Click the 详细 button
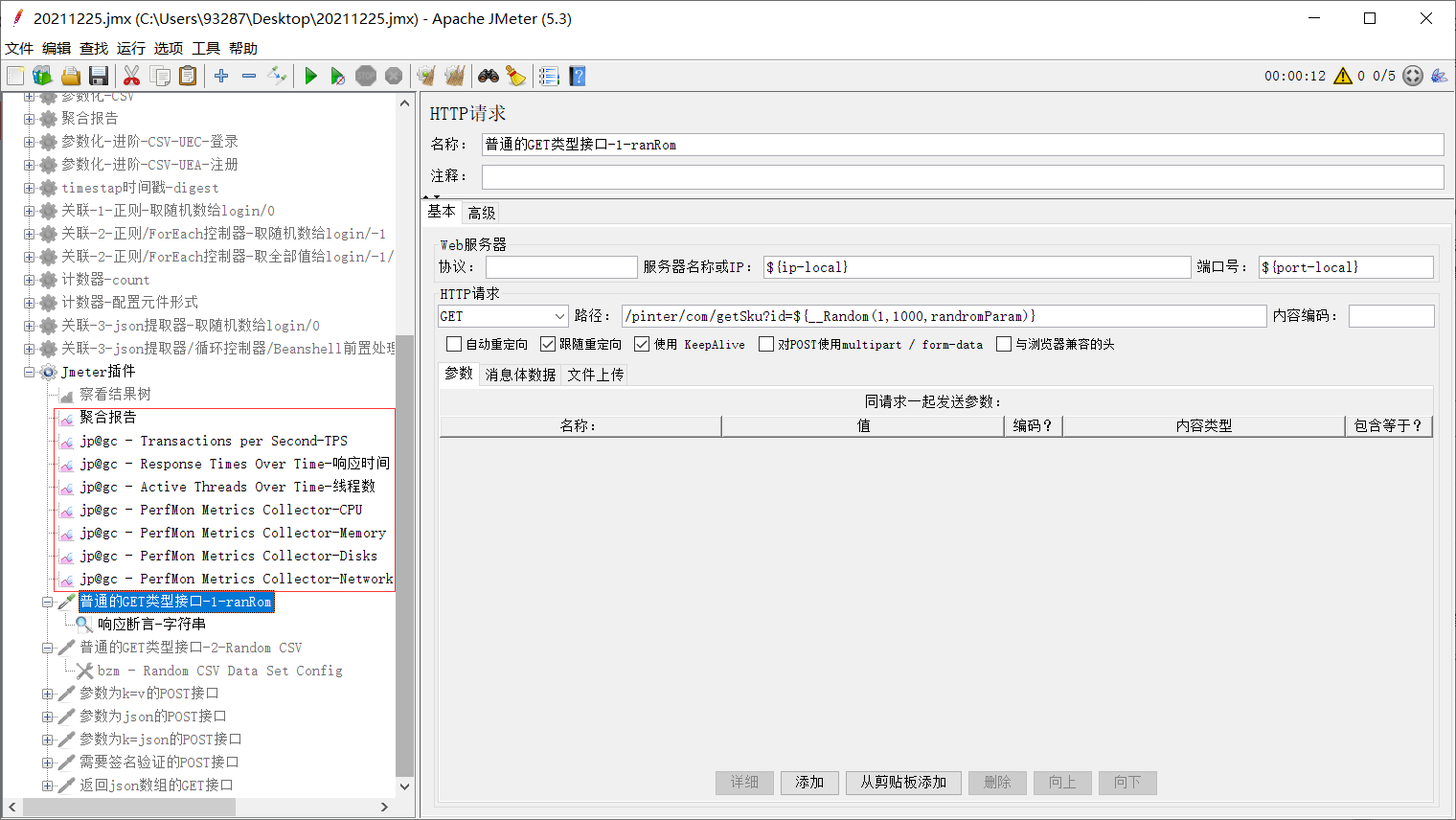Image resolution: width=1456 pixels, height=820 pixels. [x=744, y=783]
